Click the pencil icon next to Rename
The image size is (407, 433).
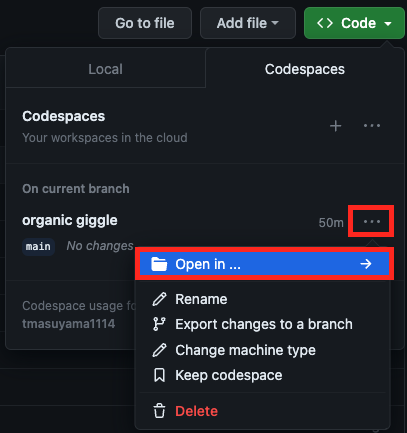[159, 299]
